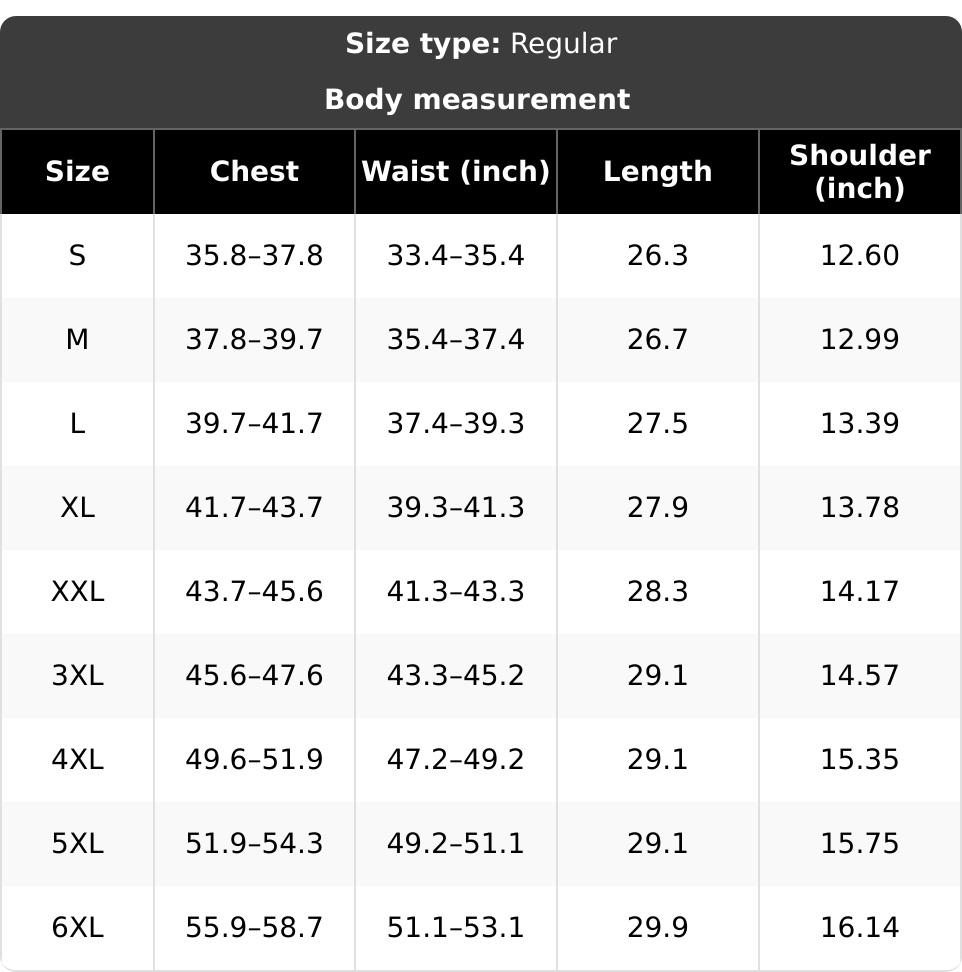The image size is (962, 972).
Task: Select the S size row label
Action: (x=77, y=255)
